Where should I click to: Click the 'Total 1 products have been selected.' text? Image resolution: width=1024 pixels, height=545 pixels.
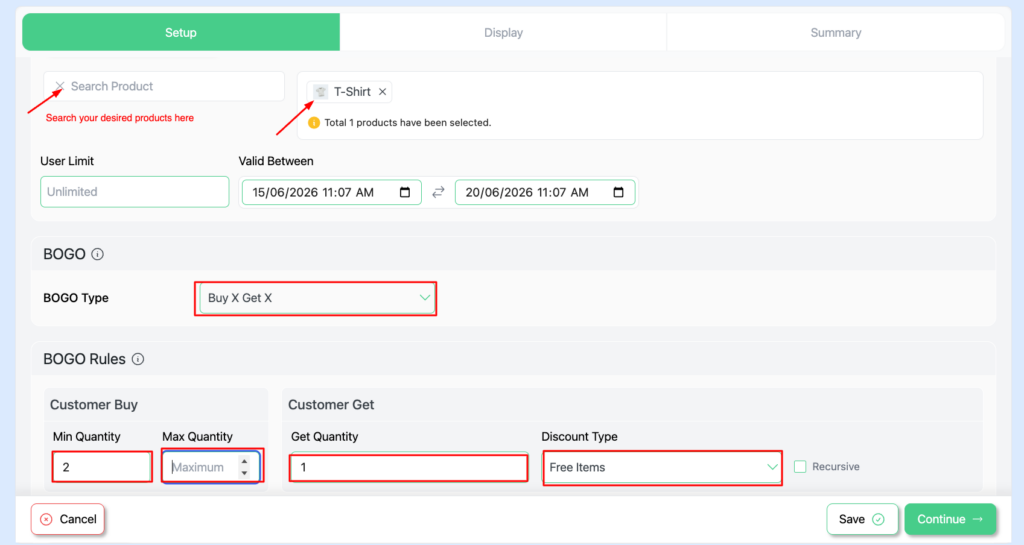[x=408, y=123]
